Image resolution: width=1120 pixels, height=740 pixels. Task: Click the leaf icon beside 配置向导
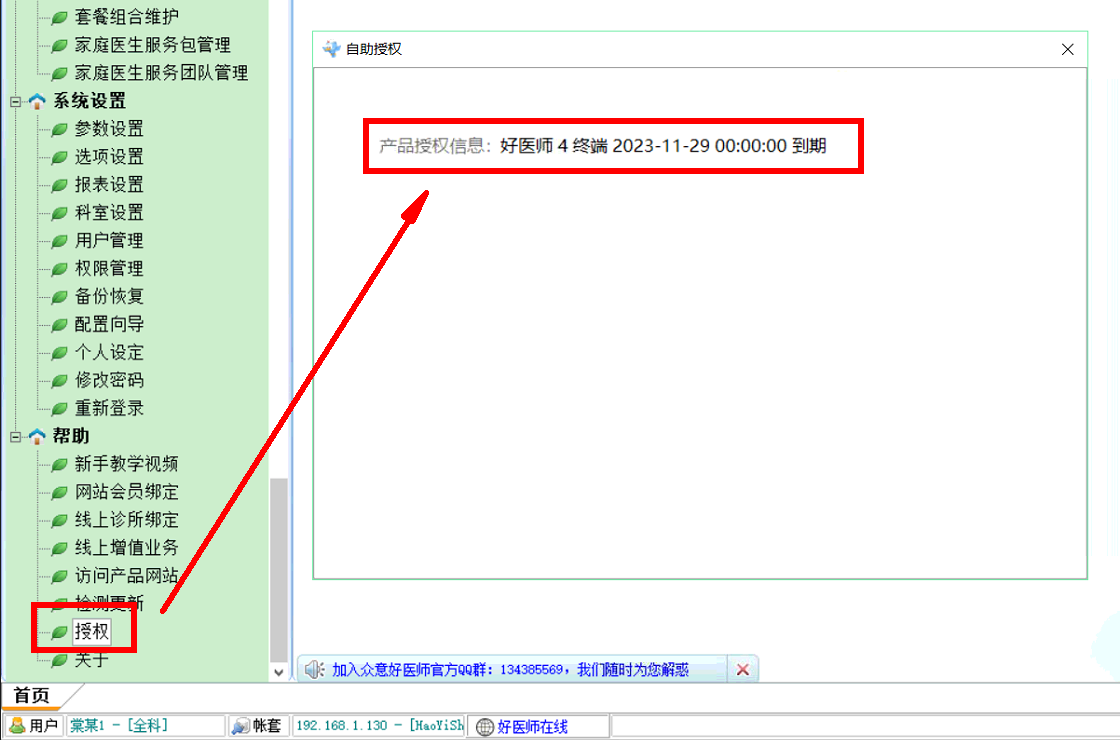tap(59, 325)
